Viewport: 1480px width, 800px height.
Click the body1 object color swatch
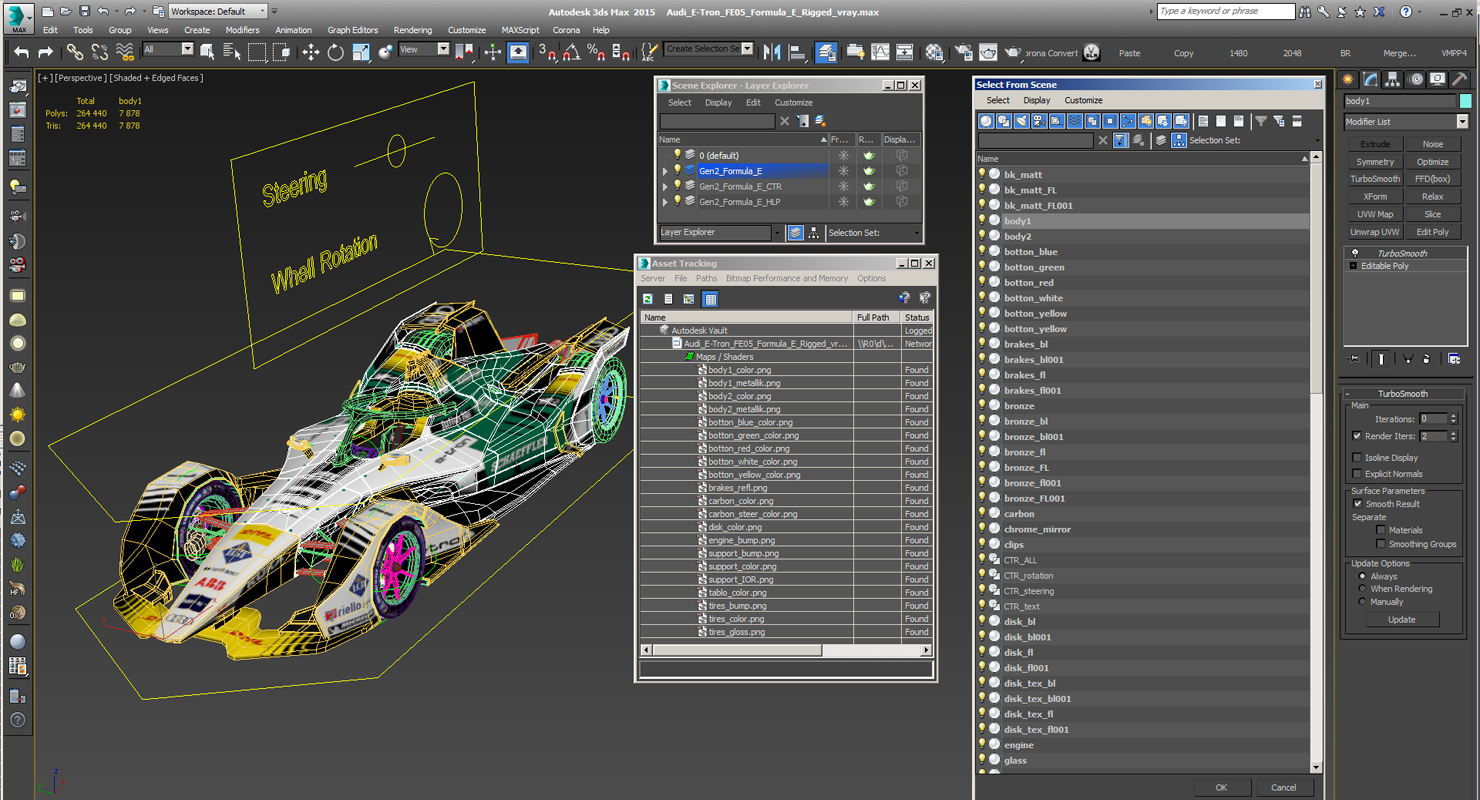[x=1465, y=101]
